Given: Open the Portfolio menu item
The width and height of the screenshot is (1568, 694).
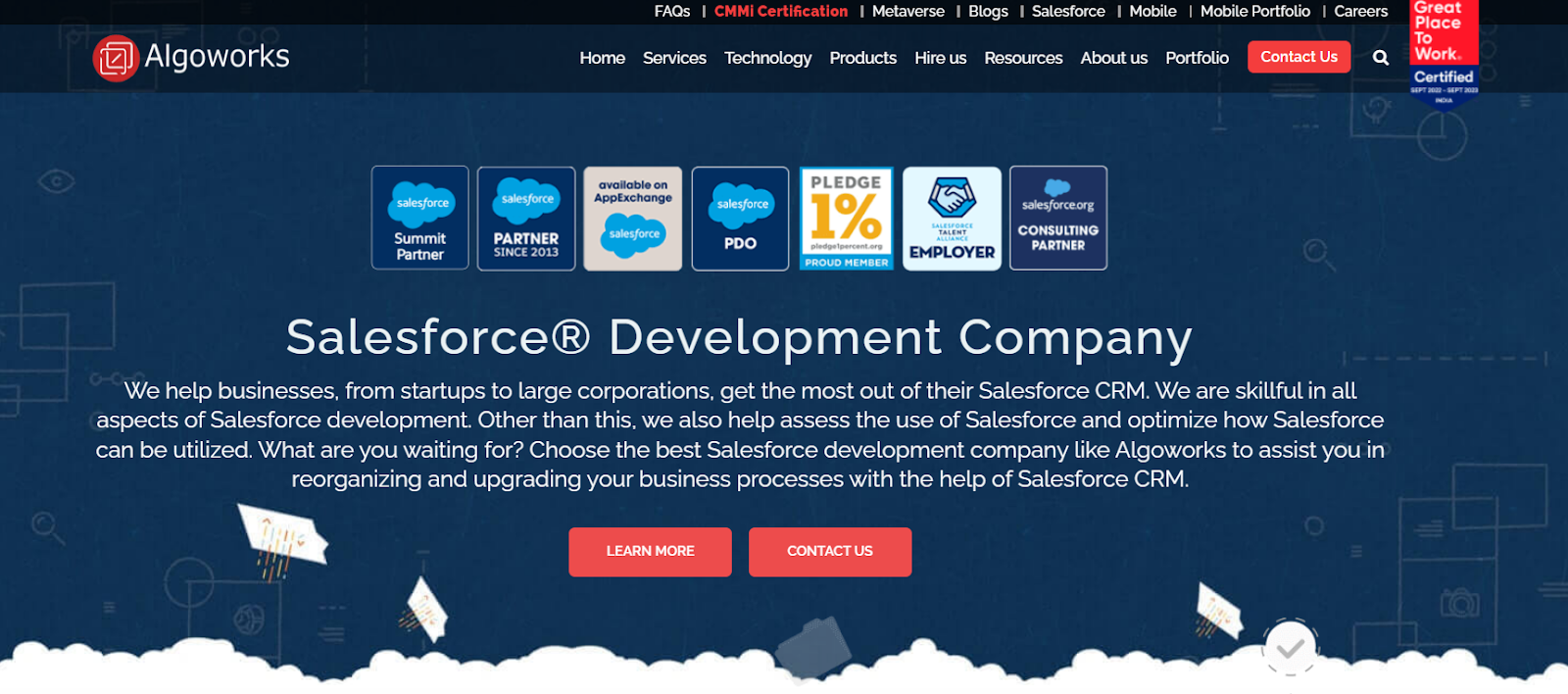Looking at the screenshot, I should (x=1197, y=58).
